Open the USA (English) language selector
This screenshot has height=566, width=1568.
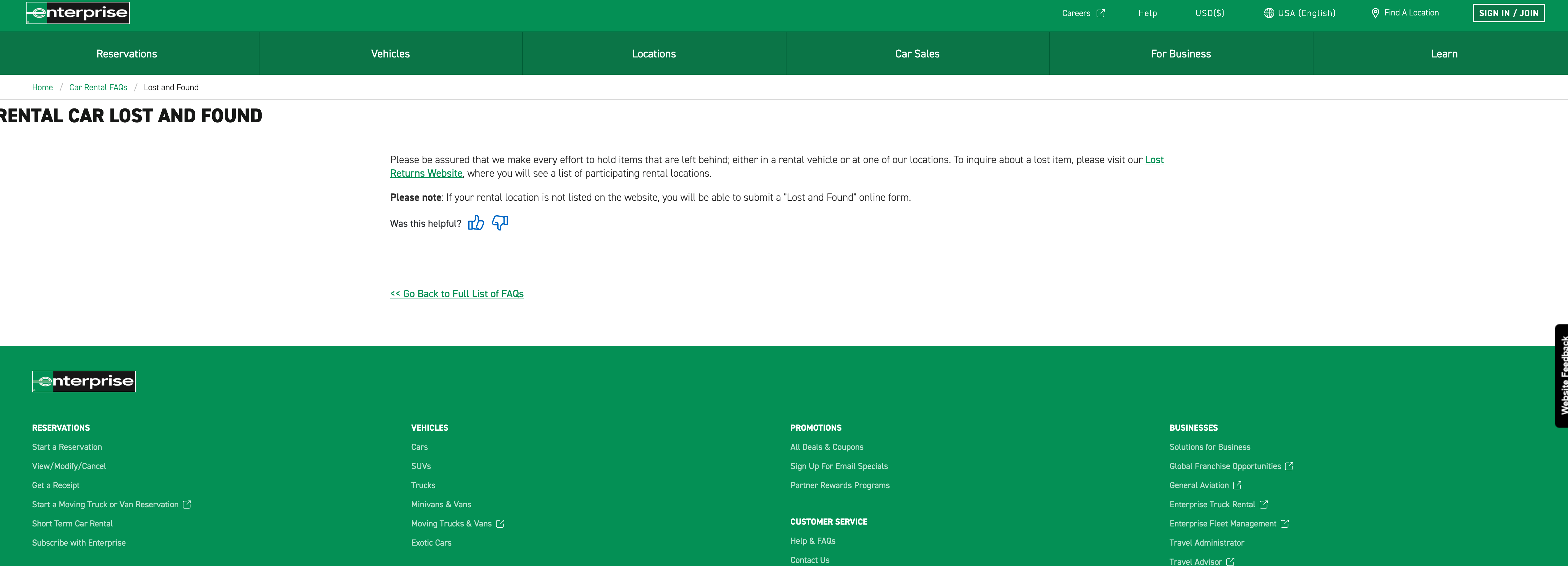coord(1300,13)
